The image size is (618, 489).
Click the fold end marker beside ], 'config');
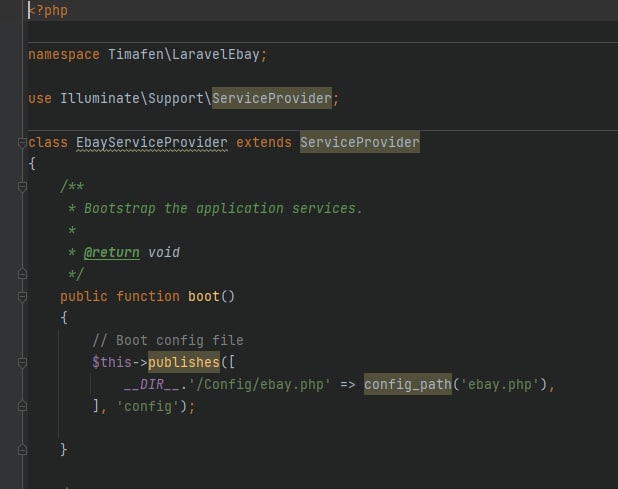point(22,406)
